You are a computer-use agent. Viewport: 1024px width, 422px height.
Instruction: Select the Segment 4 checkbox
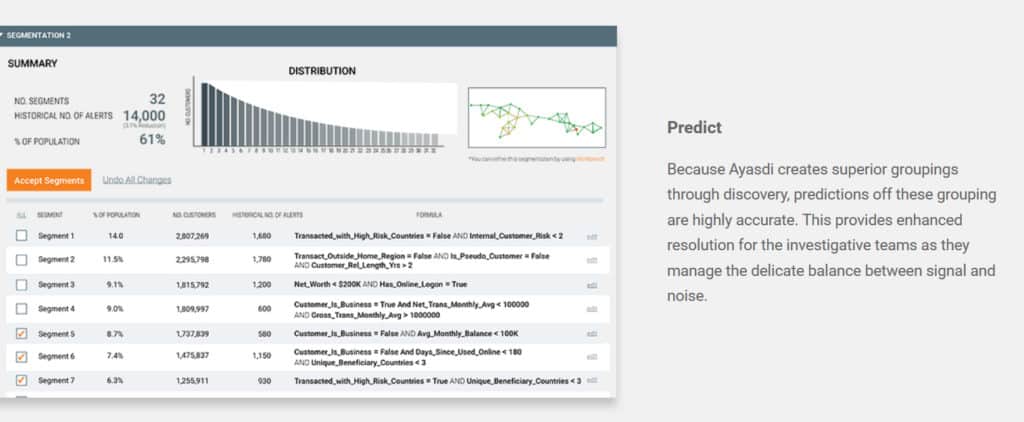point(22,309)
